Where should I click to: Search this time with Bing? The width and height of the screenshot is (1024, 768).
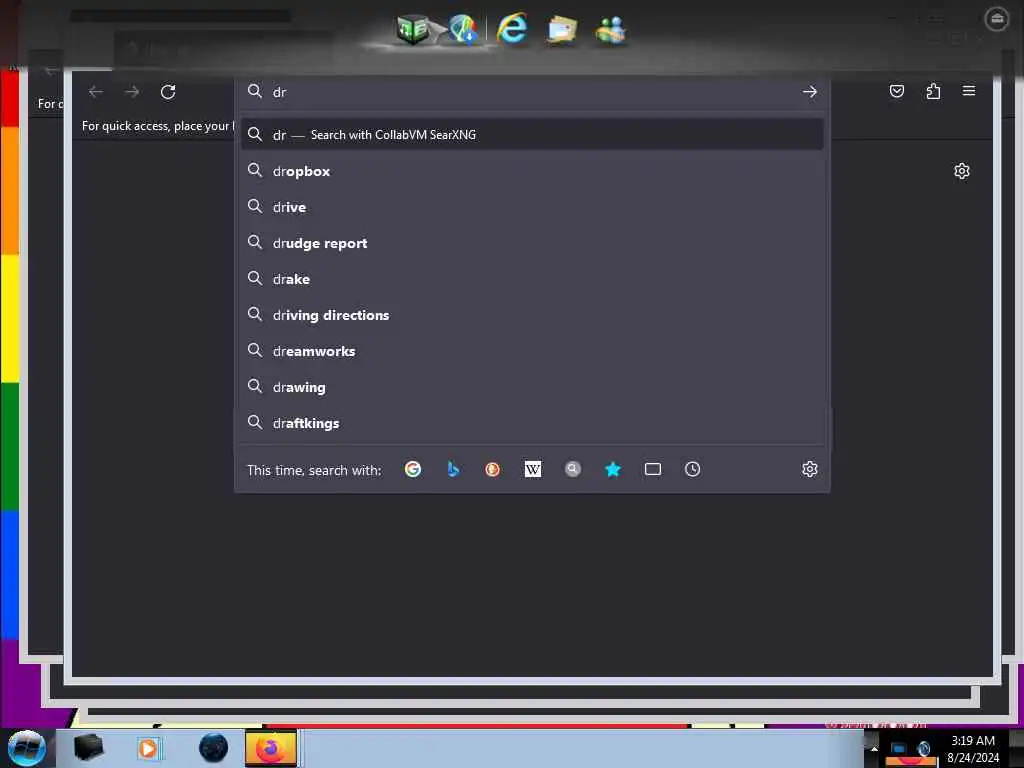point(453,469)
